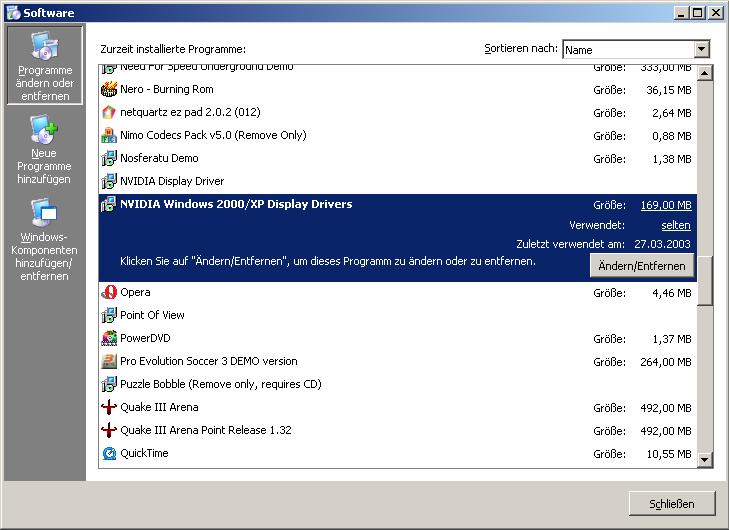Select 'Opera' program entry
The width and height of the screenshot is (729, 530).
pos(398,292)
